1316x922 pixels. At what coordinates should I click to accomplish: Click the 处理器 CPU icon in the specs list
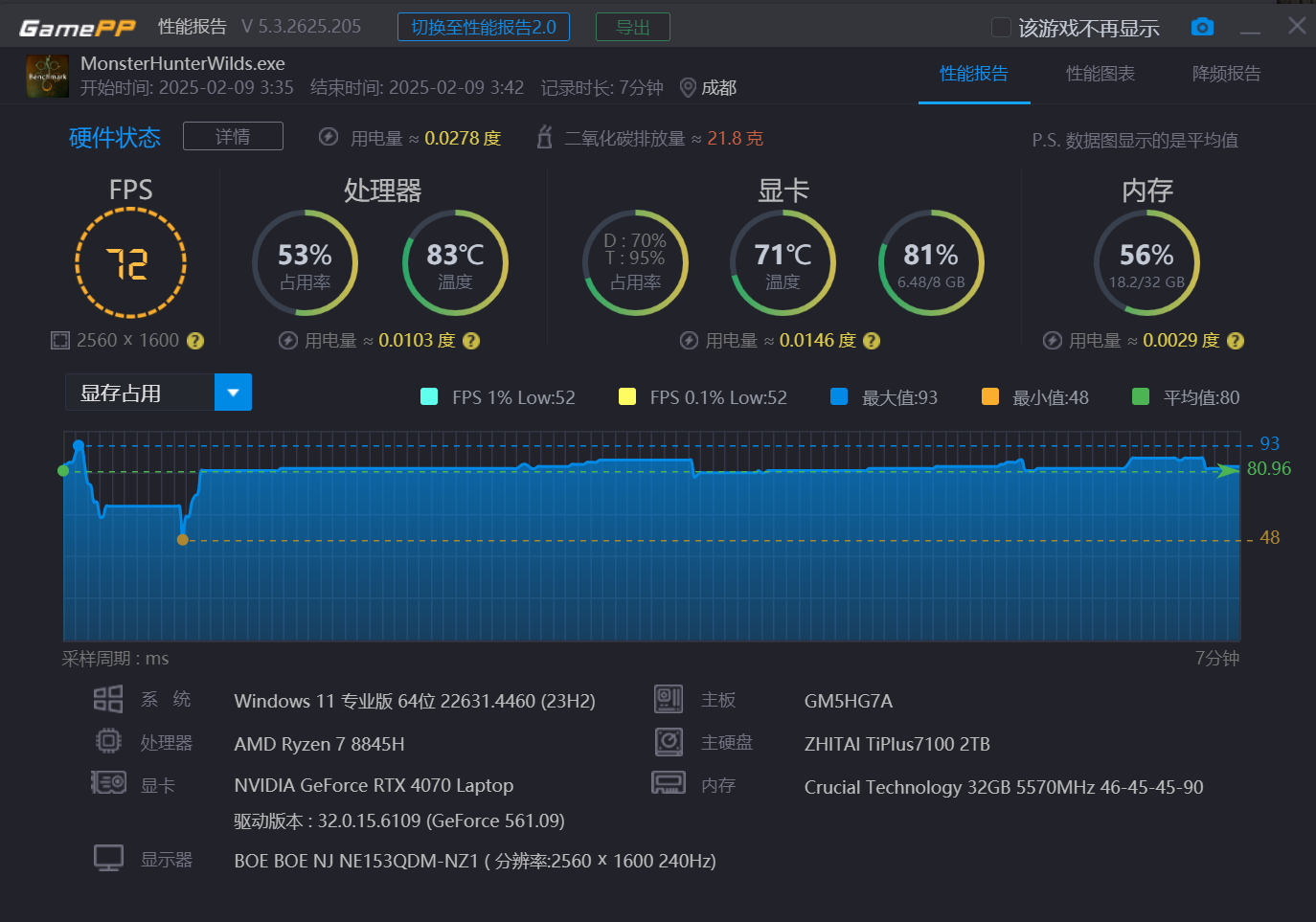108,741
